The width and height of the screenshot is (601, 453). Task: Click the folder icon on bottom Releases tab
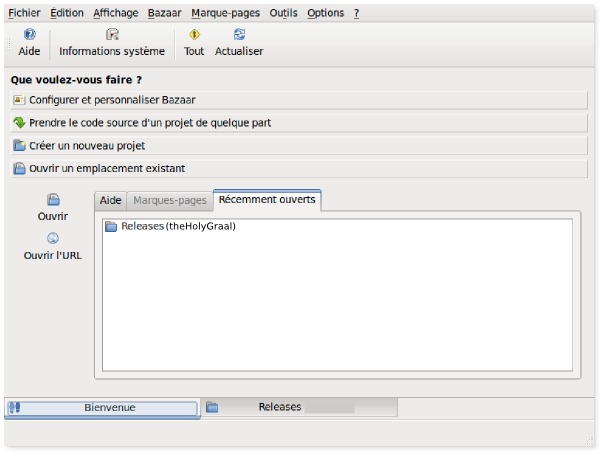[212, 407]
